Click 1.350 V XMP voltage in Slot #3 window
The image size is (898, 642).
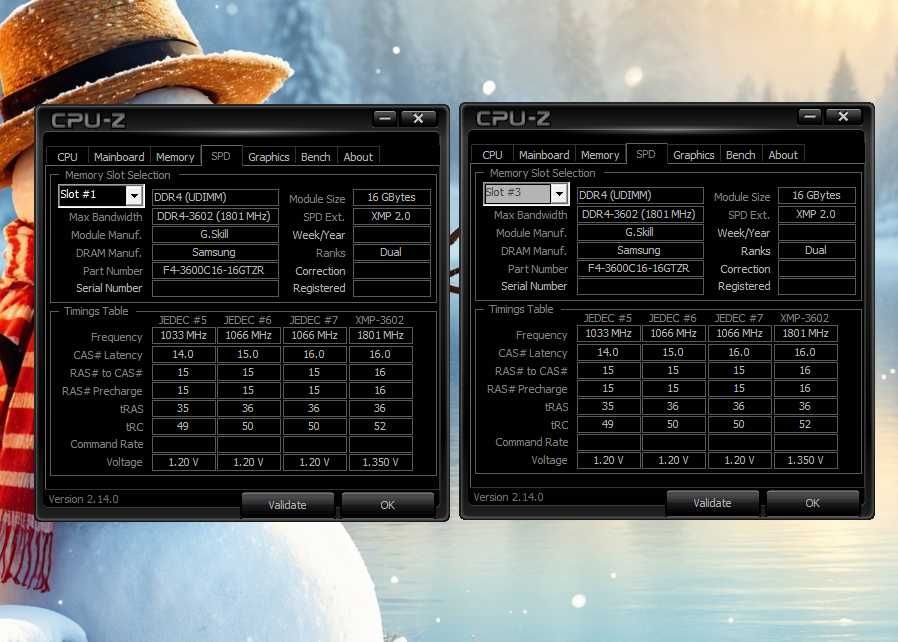click(805, 460)
